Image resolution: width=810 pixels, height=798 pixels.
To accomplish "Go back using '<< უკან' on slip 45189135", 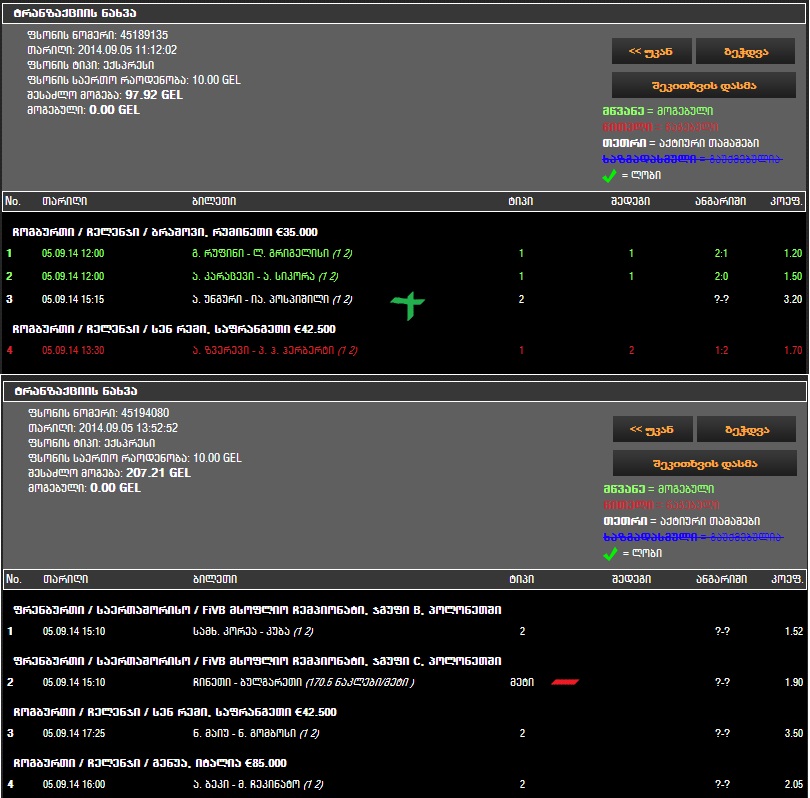I will (x=651, y=51).
